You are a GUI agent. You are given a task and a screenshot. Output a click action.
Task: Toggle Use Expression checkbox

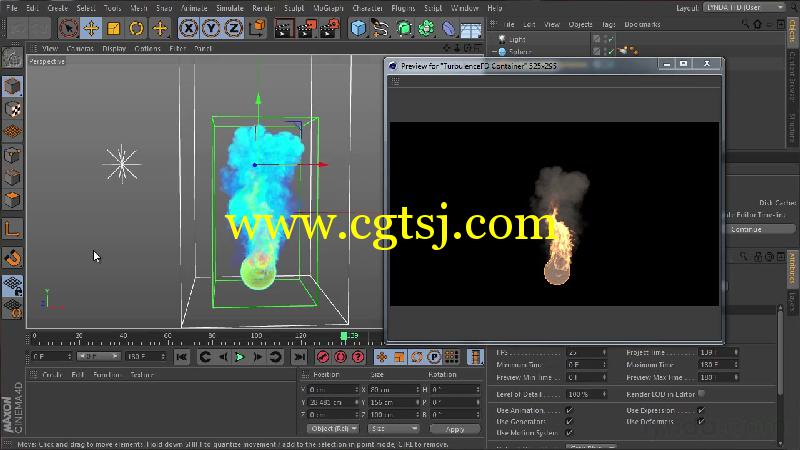(x=701, y=410)
